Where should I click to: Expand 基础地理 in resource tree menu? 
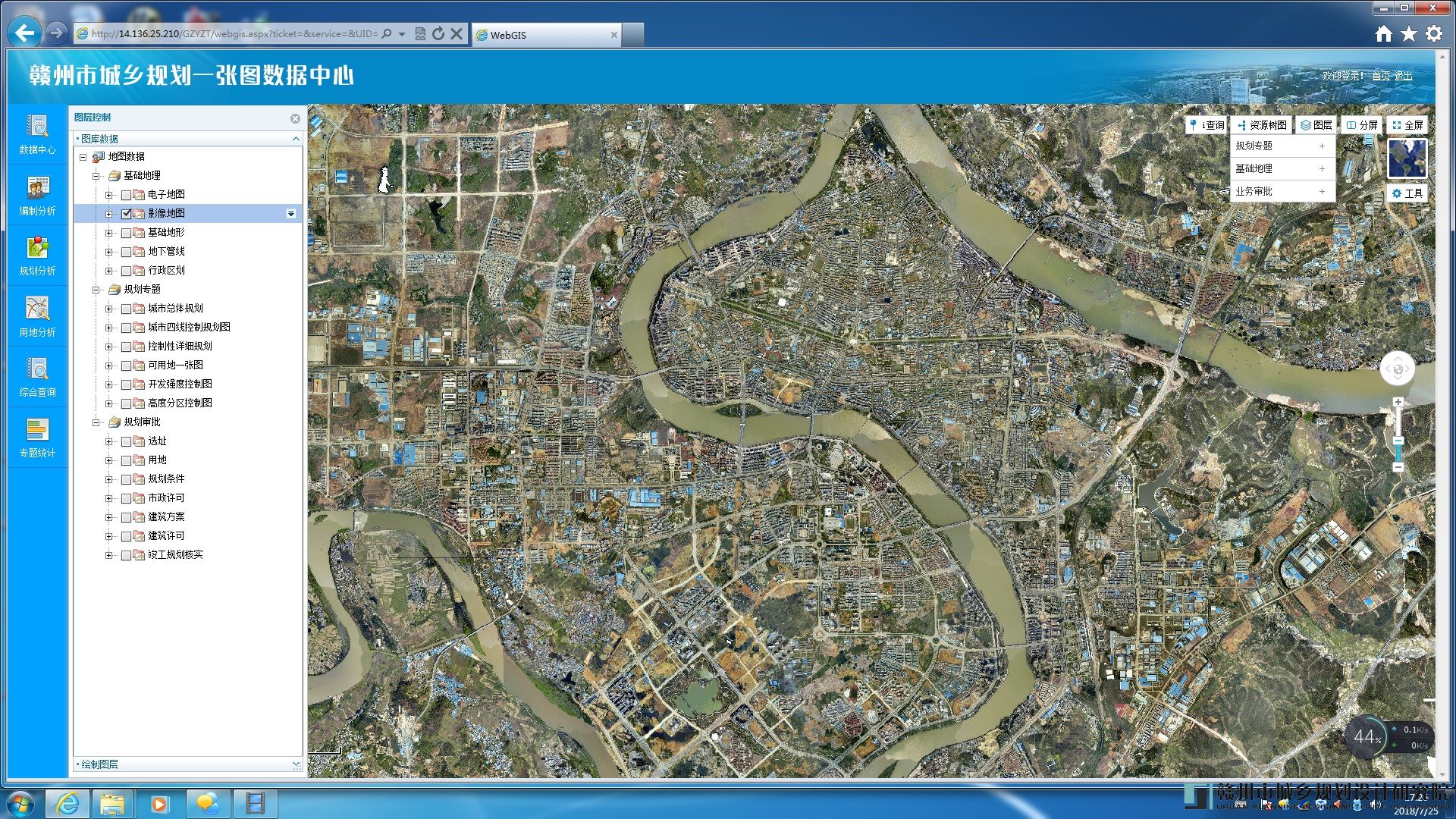1322,168
